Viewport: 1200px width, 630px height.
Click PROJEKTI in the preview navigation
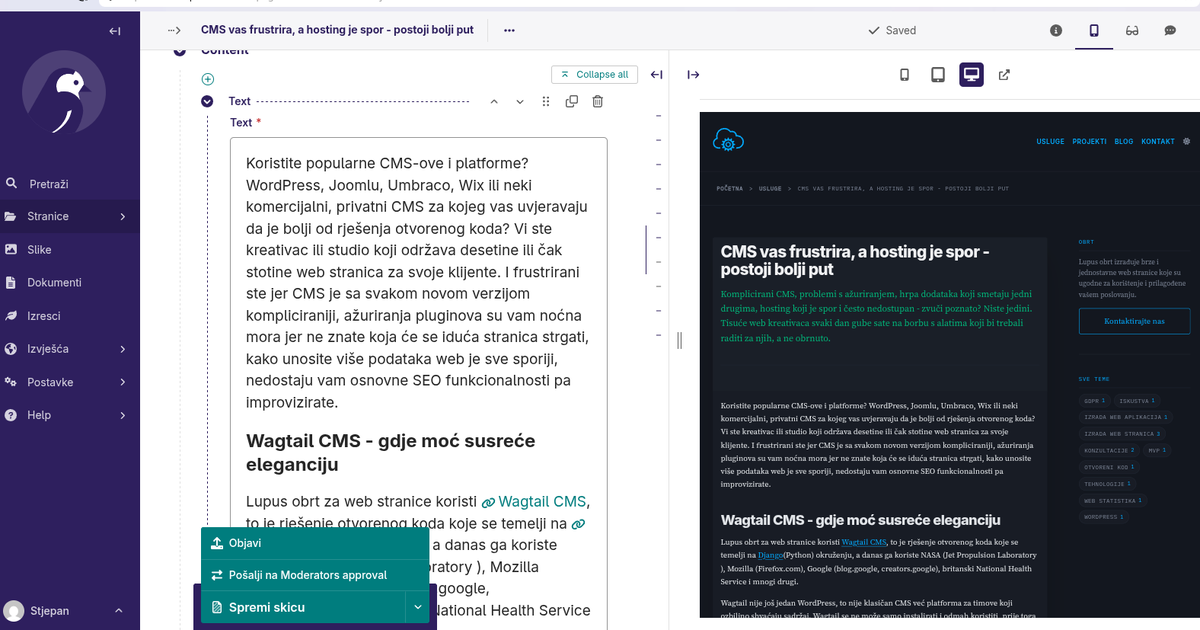click(x=1089, y=141)
